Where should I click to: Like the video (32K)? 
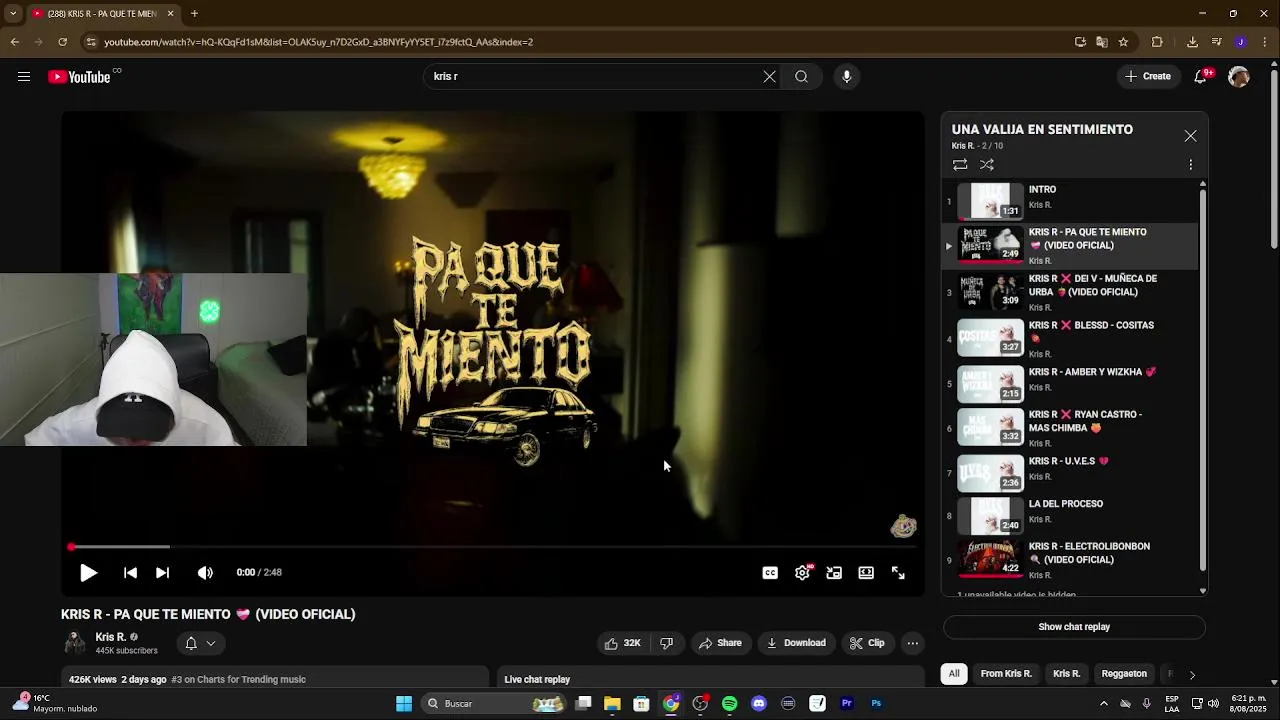622,643
